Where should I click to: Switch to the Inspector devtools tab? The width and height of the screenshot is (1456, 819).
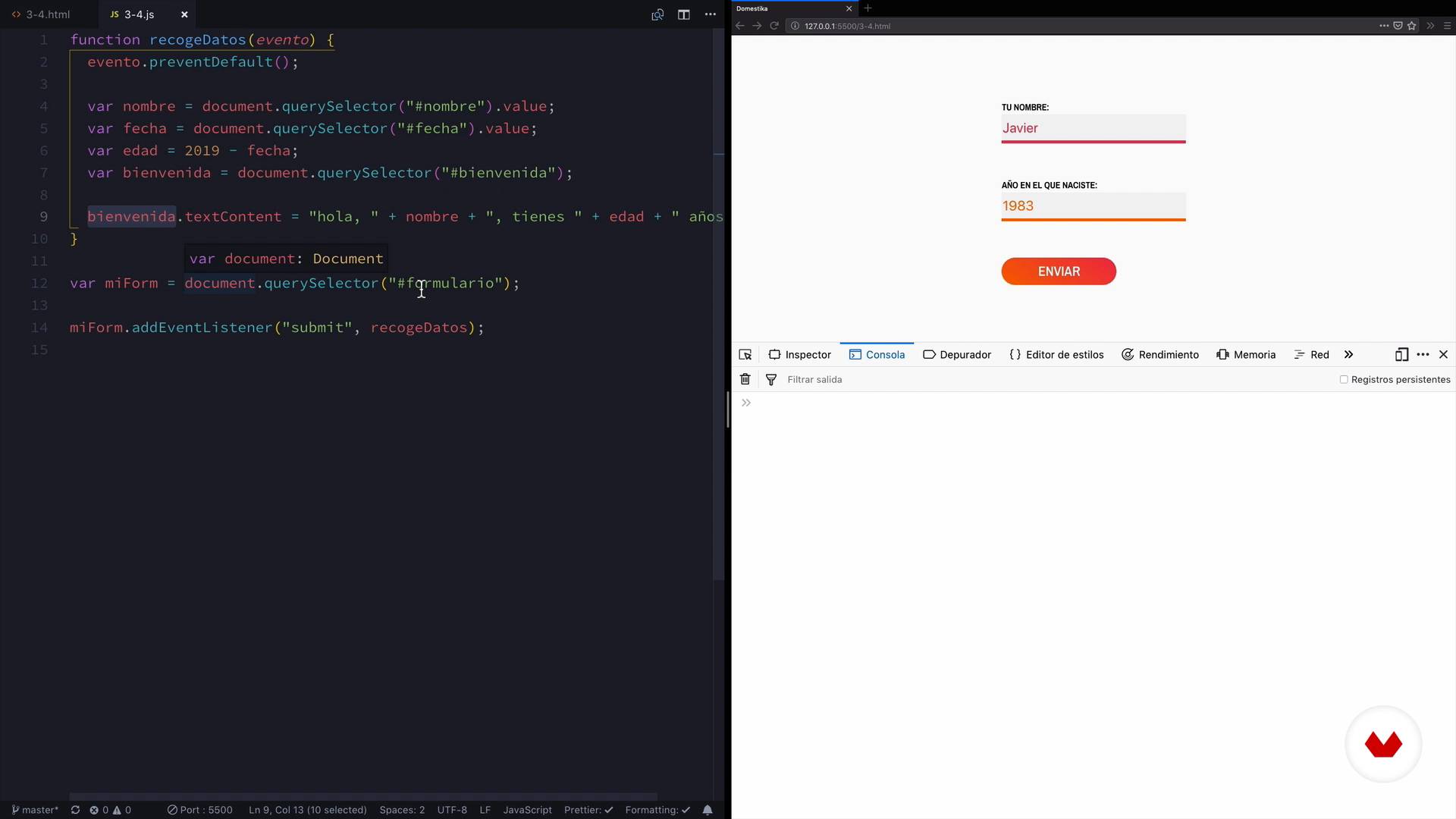click(800, 355)
